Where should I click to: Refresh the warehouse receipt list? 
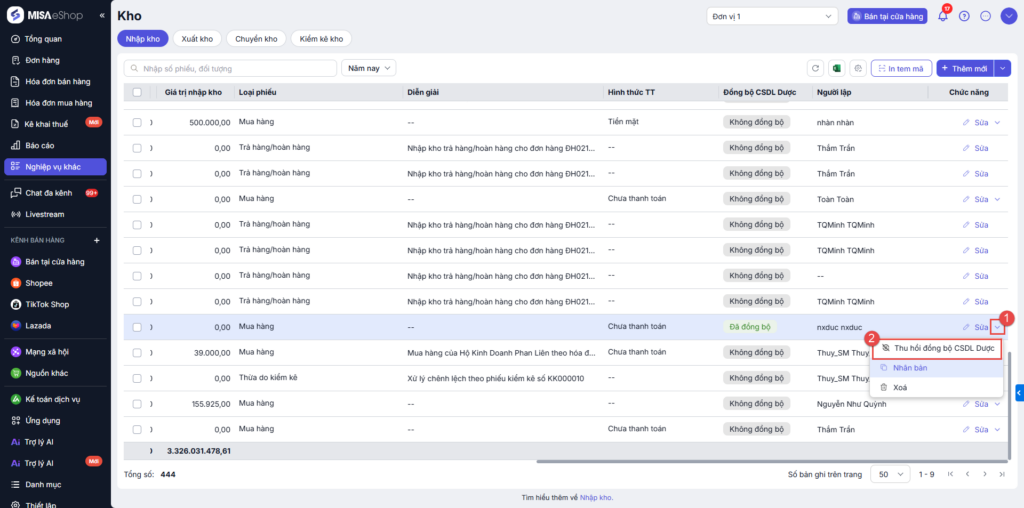[815, 68]
